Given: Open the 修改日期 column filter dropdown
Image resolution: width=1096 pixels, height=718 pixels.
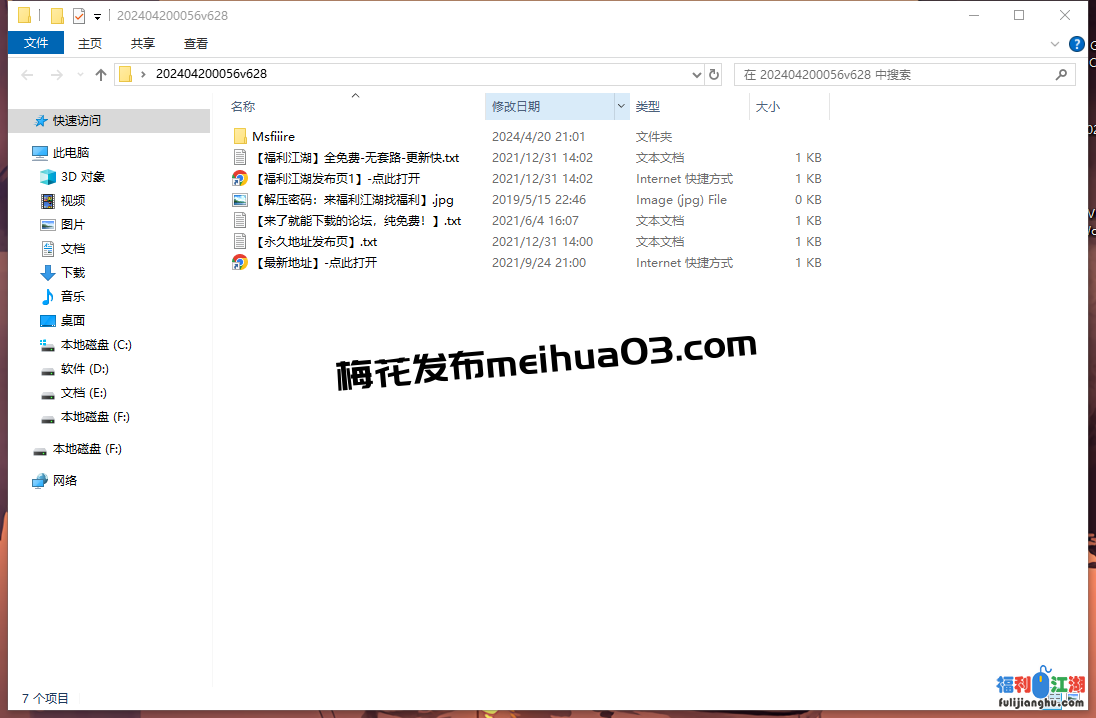Looking at the screenshot, I should pos(621,106).
